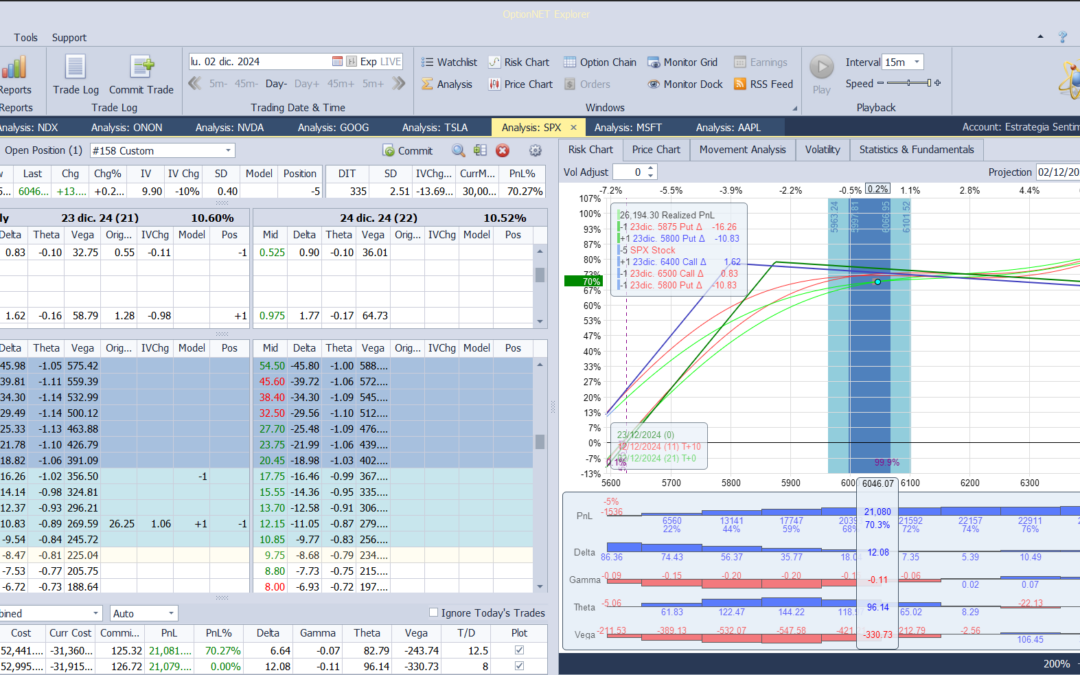Image resolution: width=1080 pixels, height=675 pixels.
Task: Open the Option Chain window
Action: [x=600, y=62]
